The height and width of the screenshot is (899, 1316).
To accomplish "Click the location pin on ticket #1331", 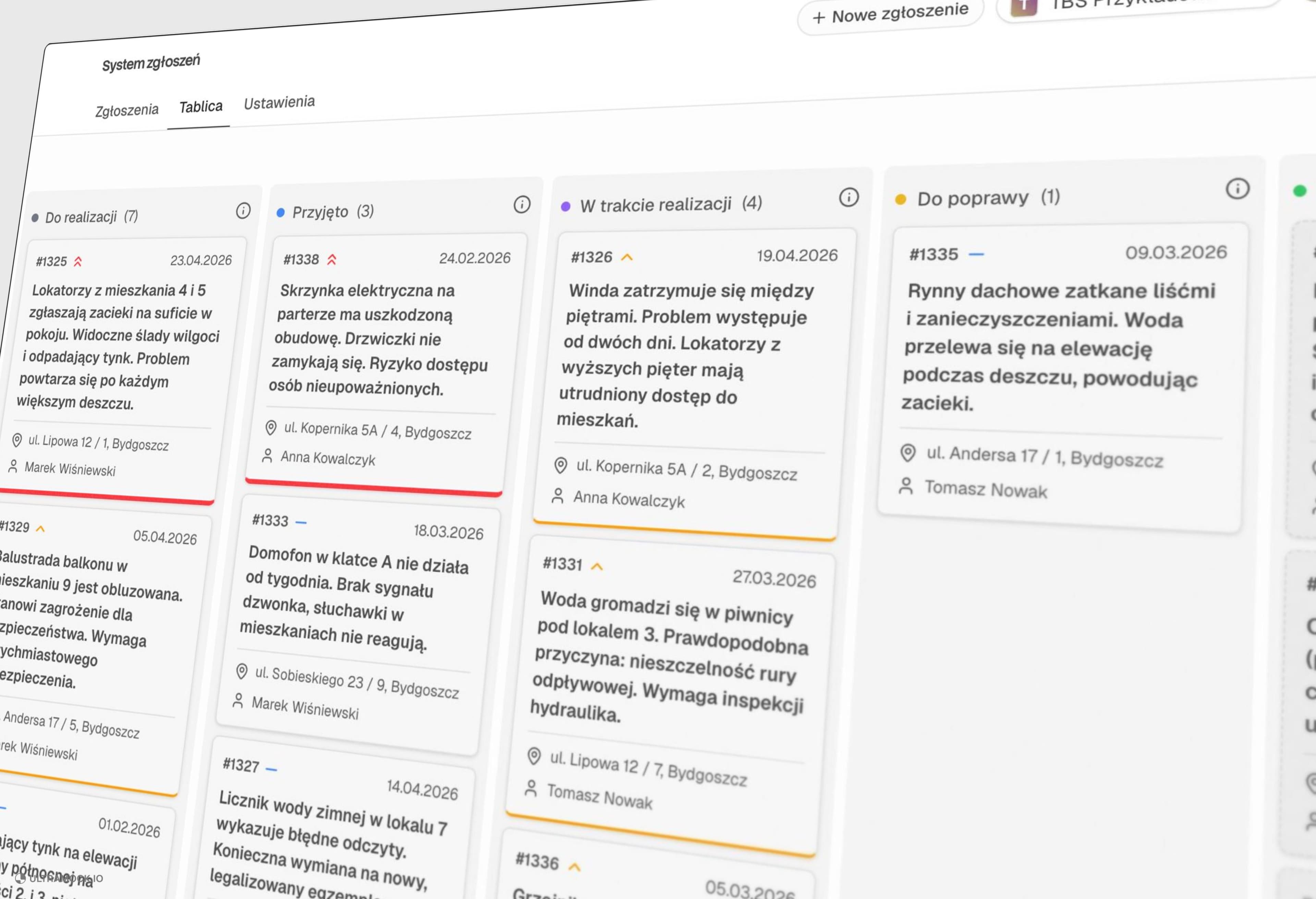I will point(533,756).
